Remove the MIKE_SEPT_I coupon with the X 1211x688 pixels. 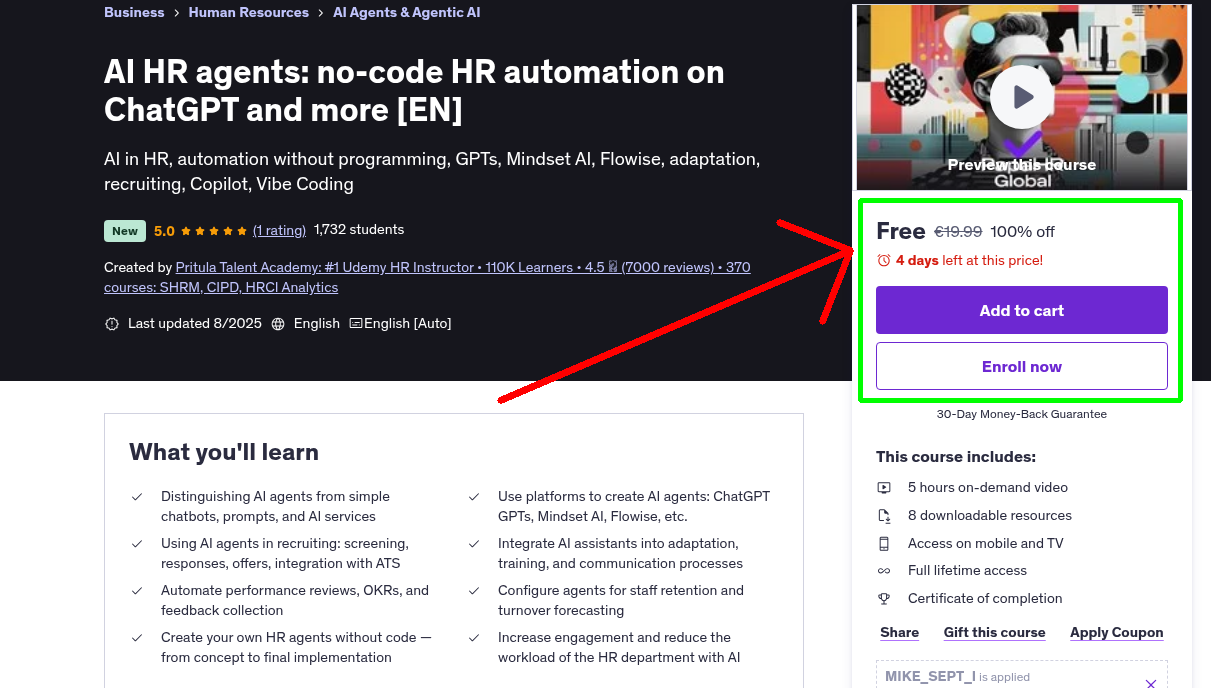click(1151, 684)
